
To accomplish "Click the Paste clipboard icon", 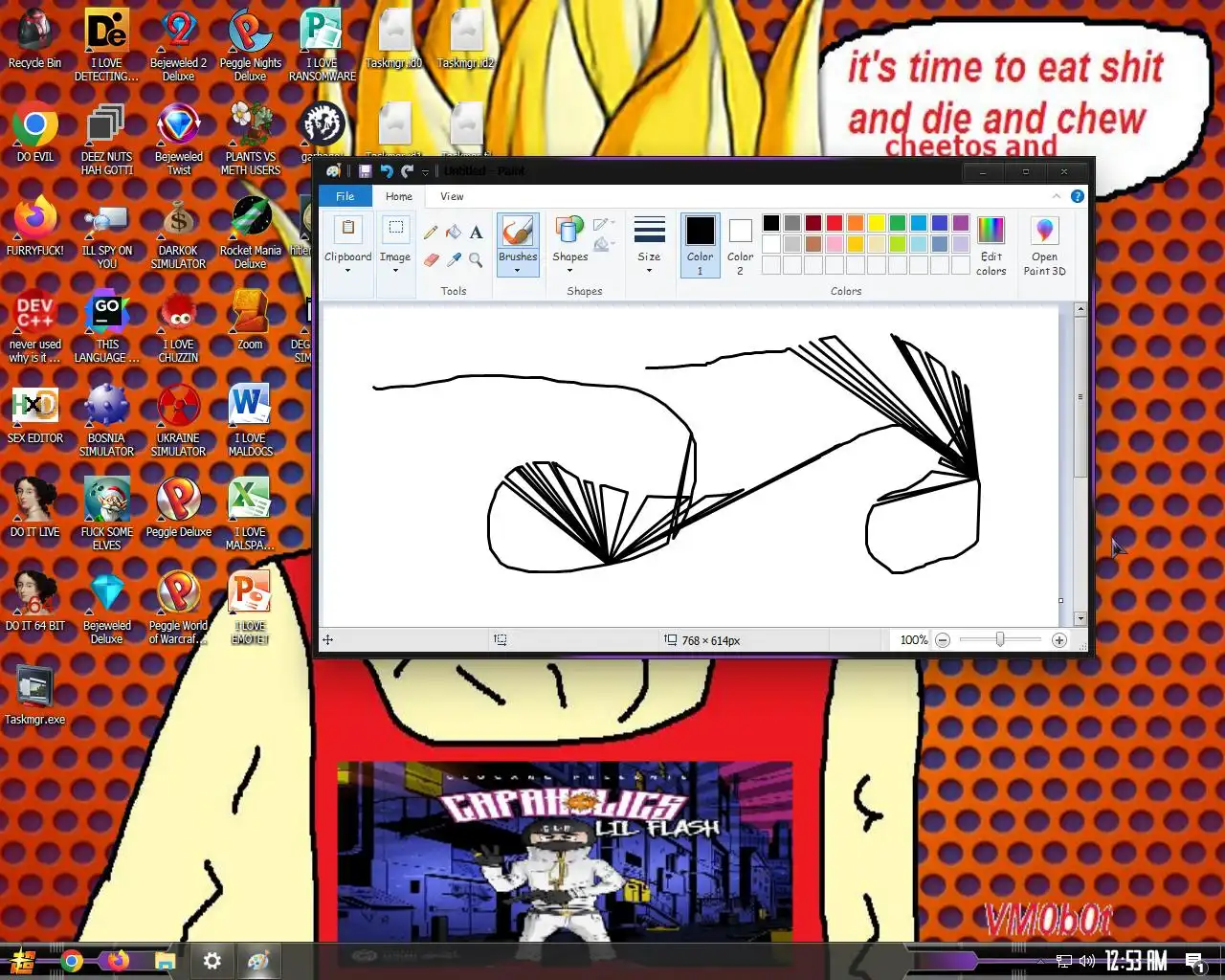I will click(348, 230).
